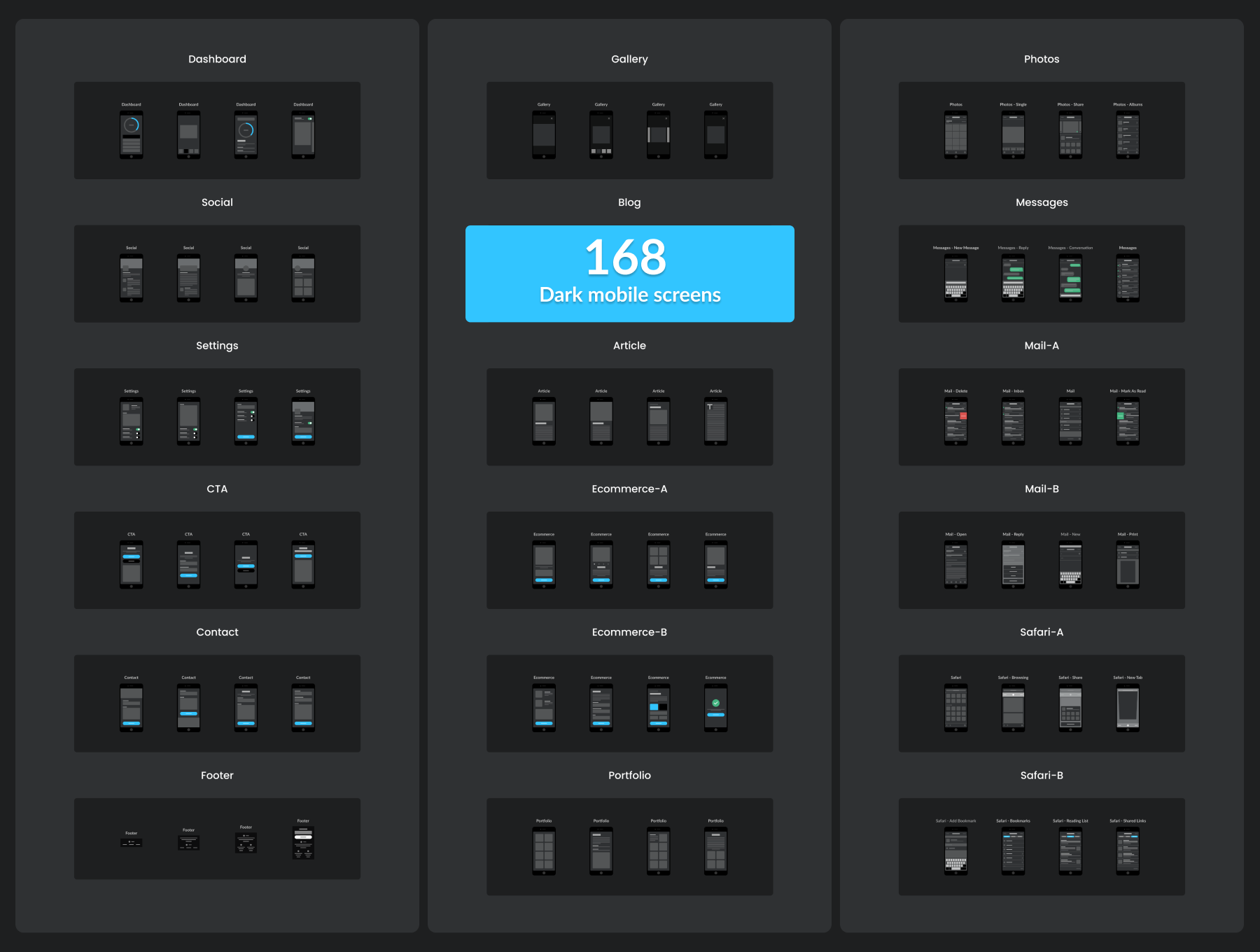This screenshot has width=1260, height=952.
Task: Open the Mail - Reply screen thumbnail
Action: click(x=1013, y=565)
